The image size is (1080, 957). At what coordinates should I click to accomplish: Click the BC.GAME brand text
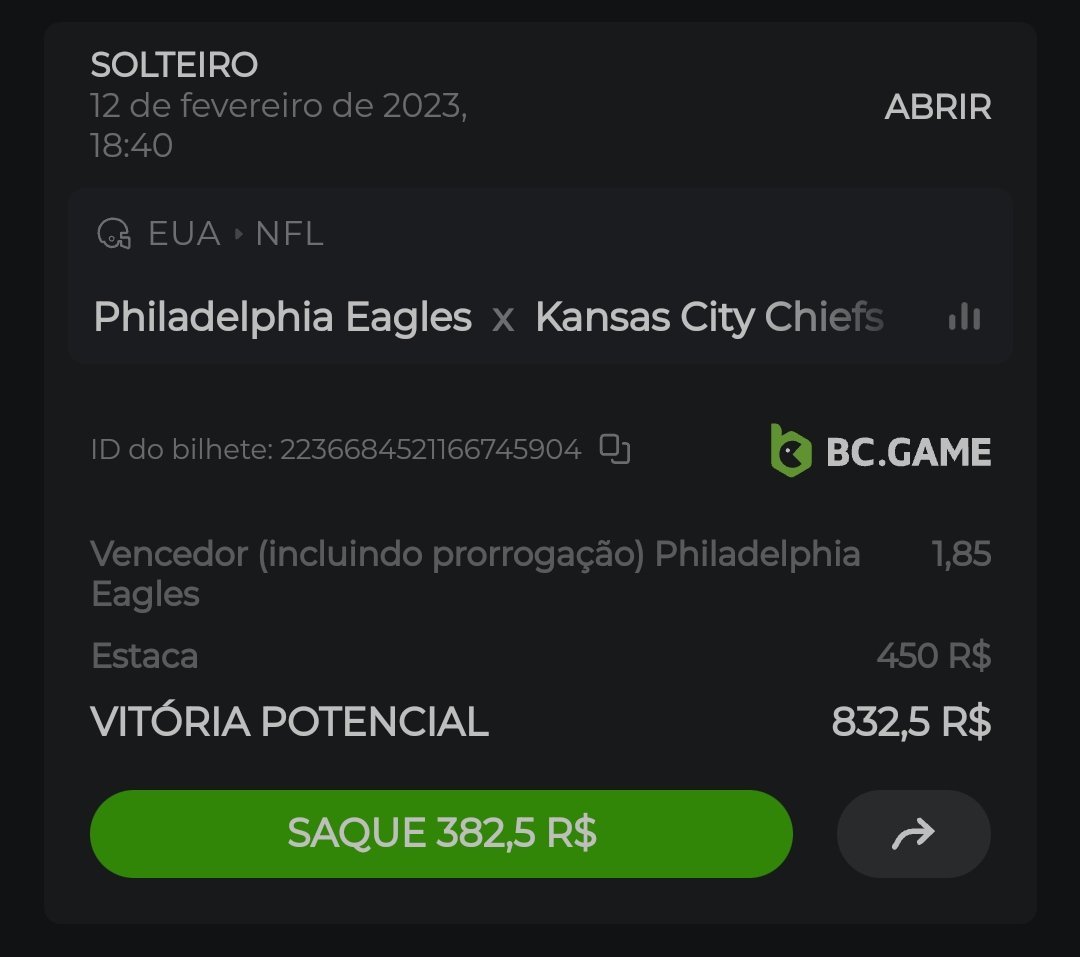908,452
